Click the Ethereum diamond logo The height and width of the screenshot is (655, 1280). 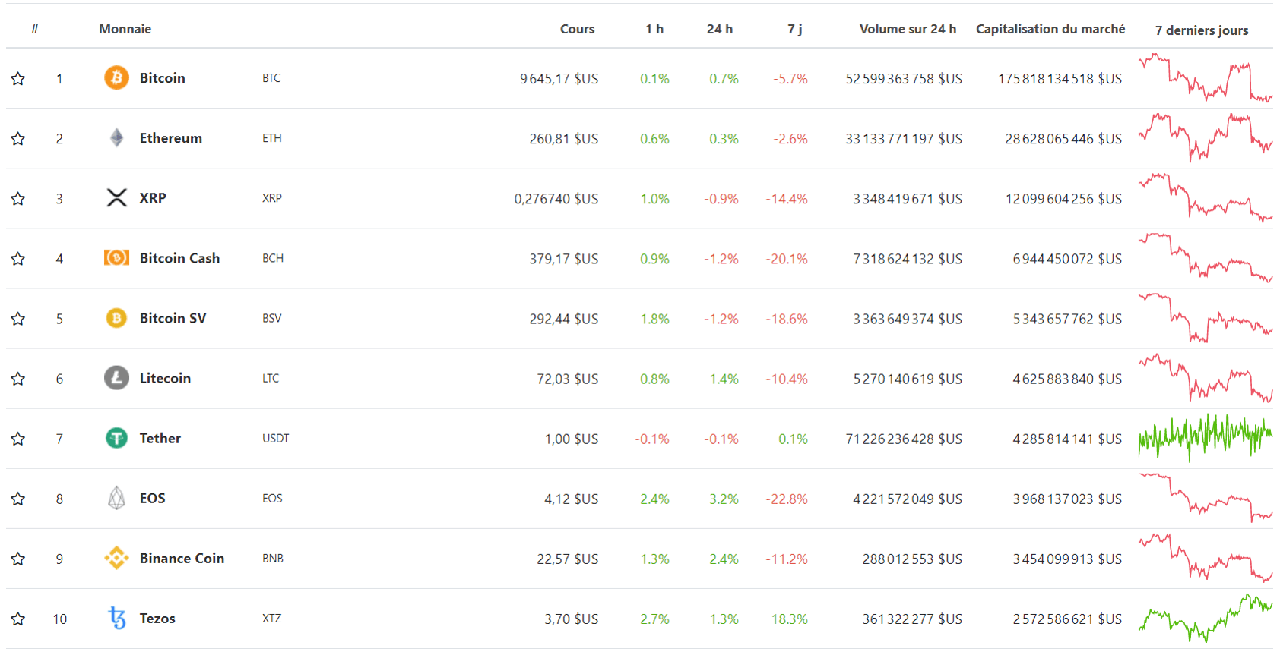pos(117,138)
